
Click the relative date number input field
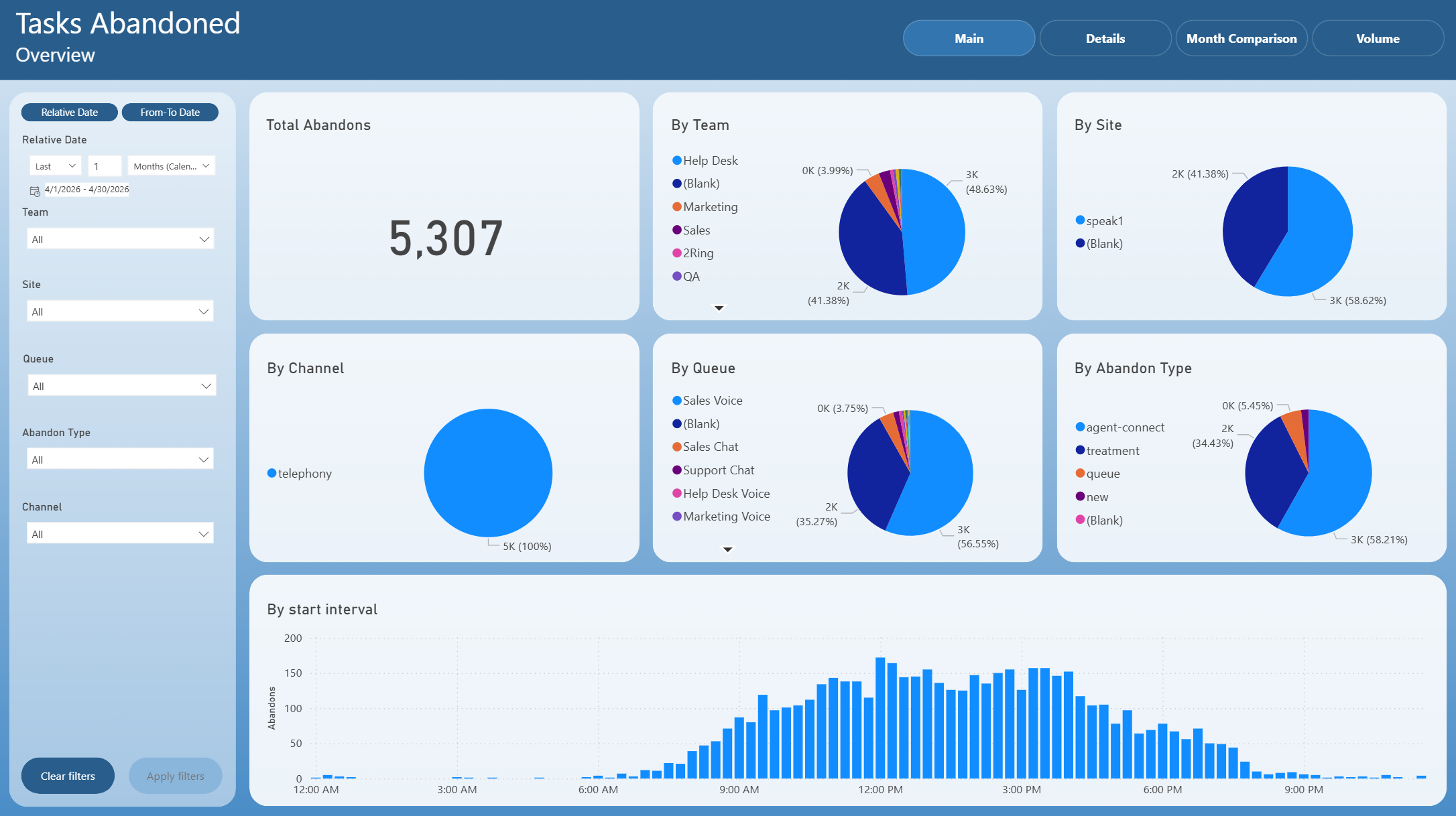click(105, 166)
